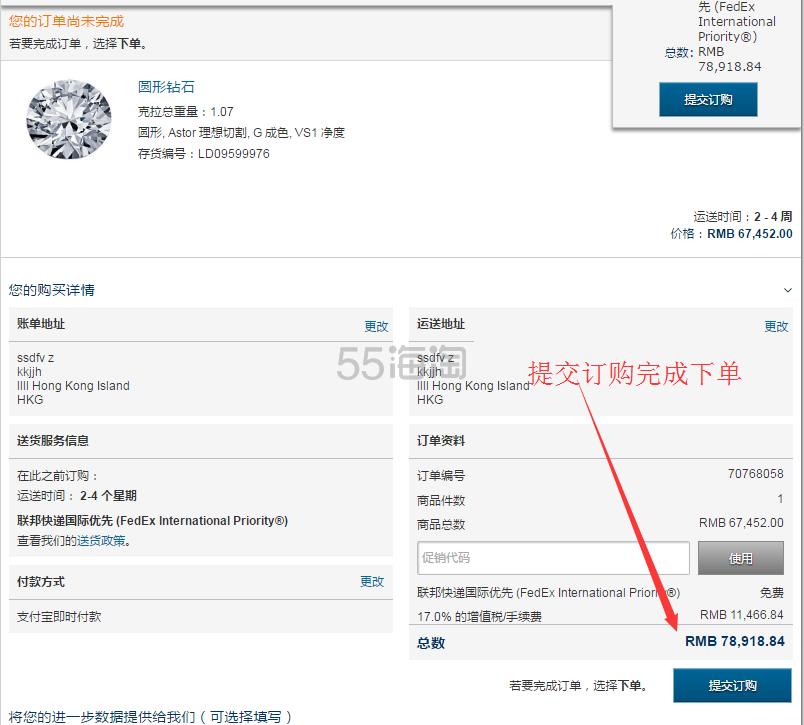The image size is (804, 725).
Task: Click 提交订购 button beneath the 总数 row
Action: click(x=732, y=685)
